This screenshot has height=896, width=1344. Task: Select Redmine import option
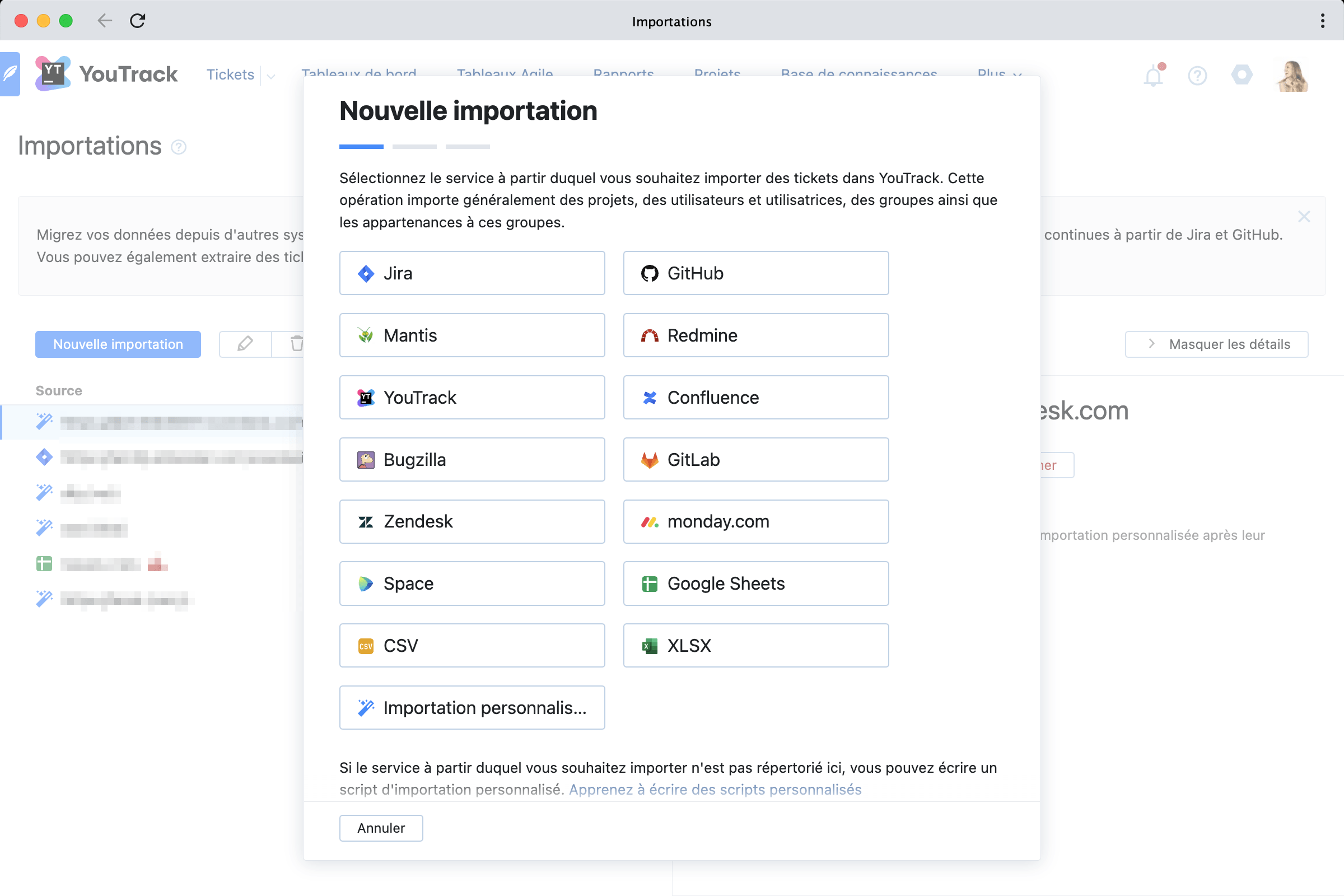755,335
